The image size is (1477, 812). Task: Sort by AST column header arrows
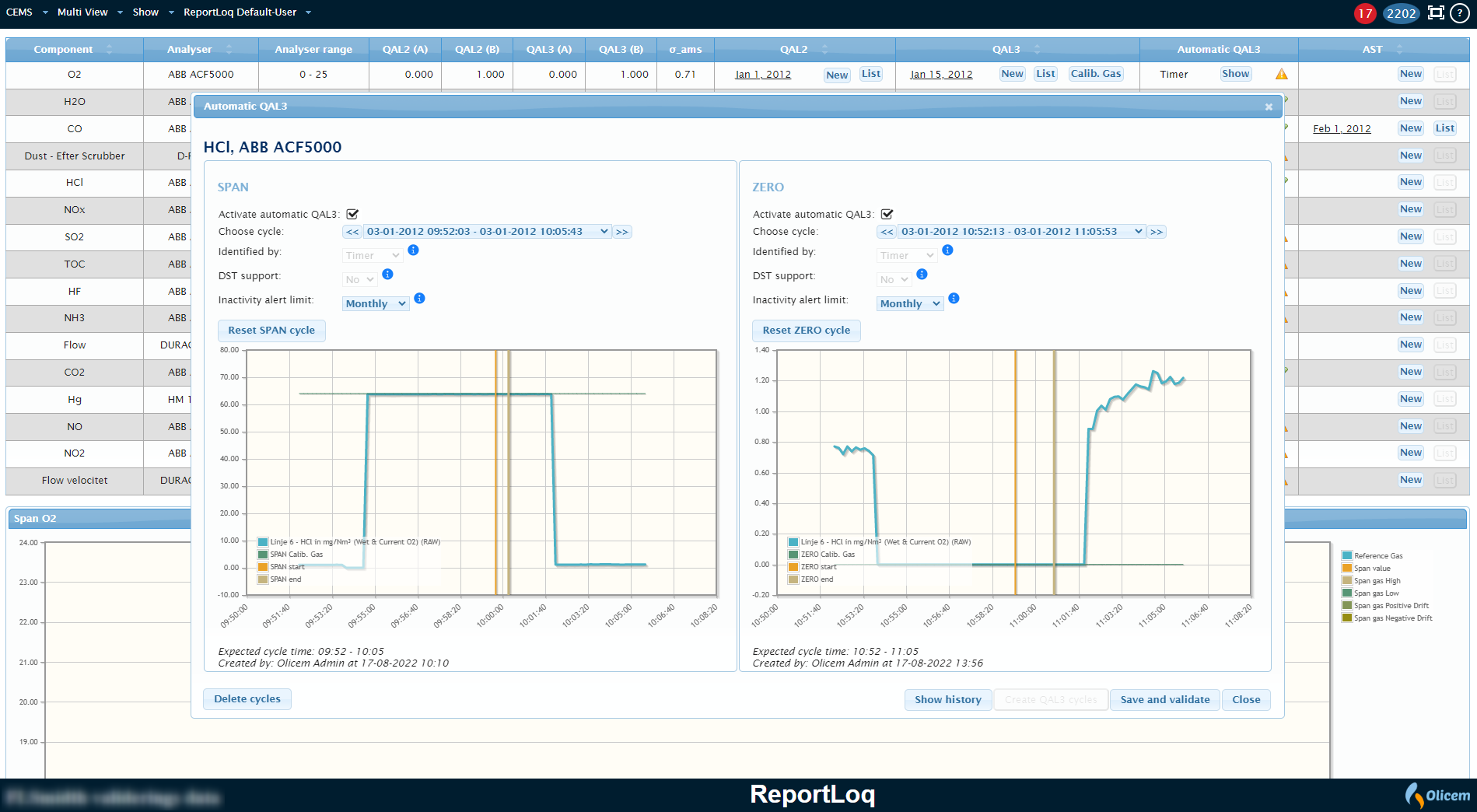tap(1399, 50)
